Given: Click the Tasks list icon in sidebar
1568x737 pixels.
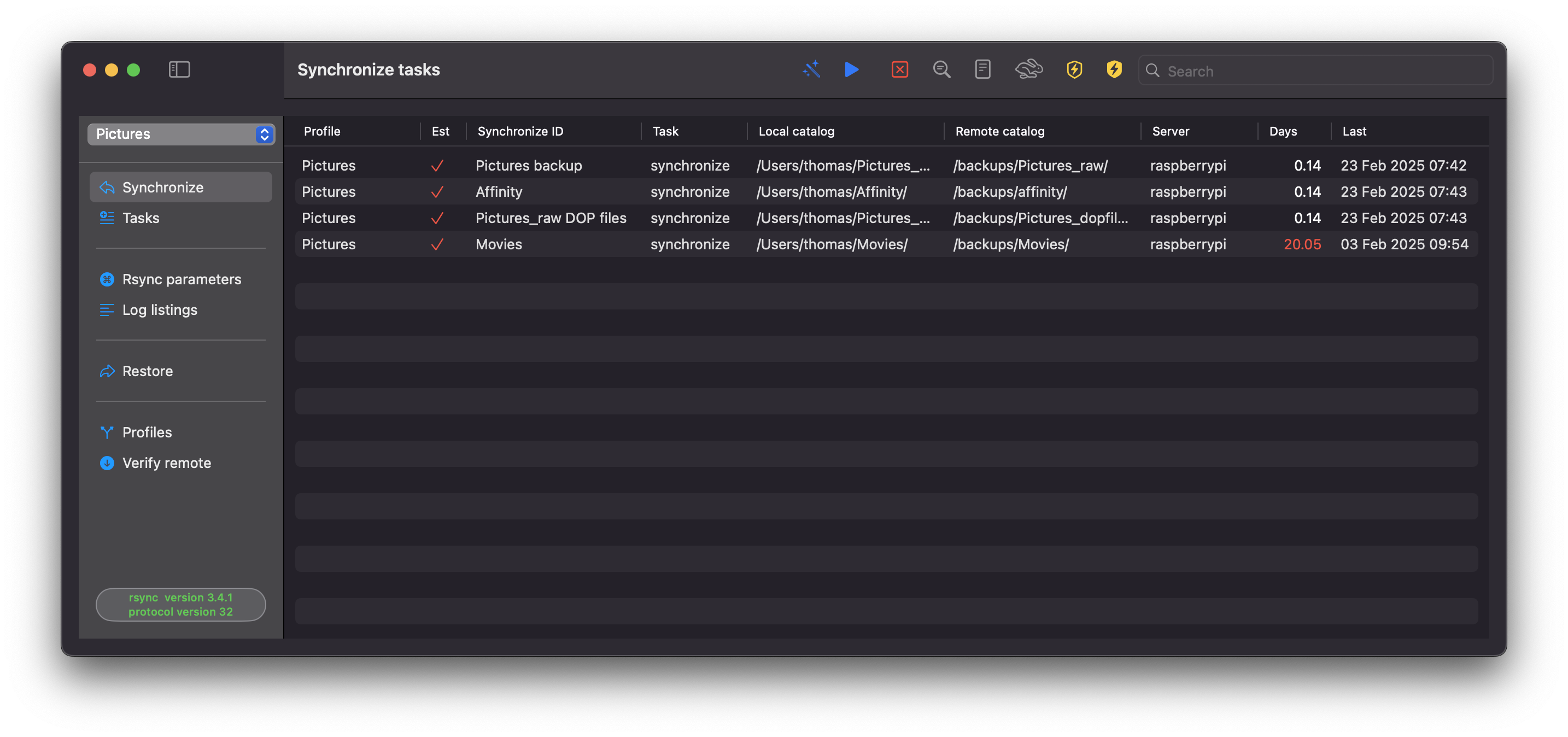Looking at the screenshot, I should click(107, 217).
